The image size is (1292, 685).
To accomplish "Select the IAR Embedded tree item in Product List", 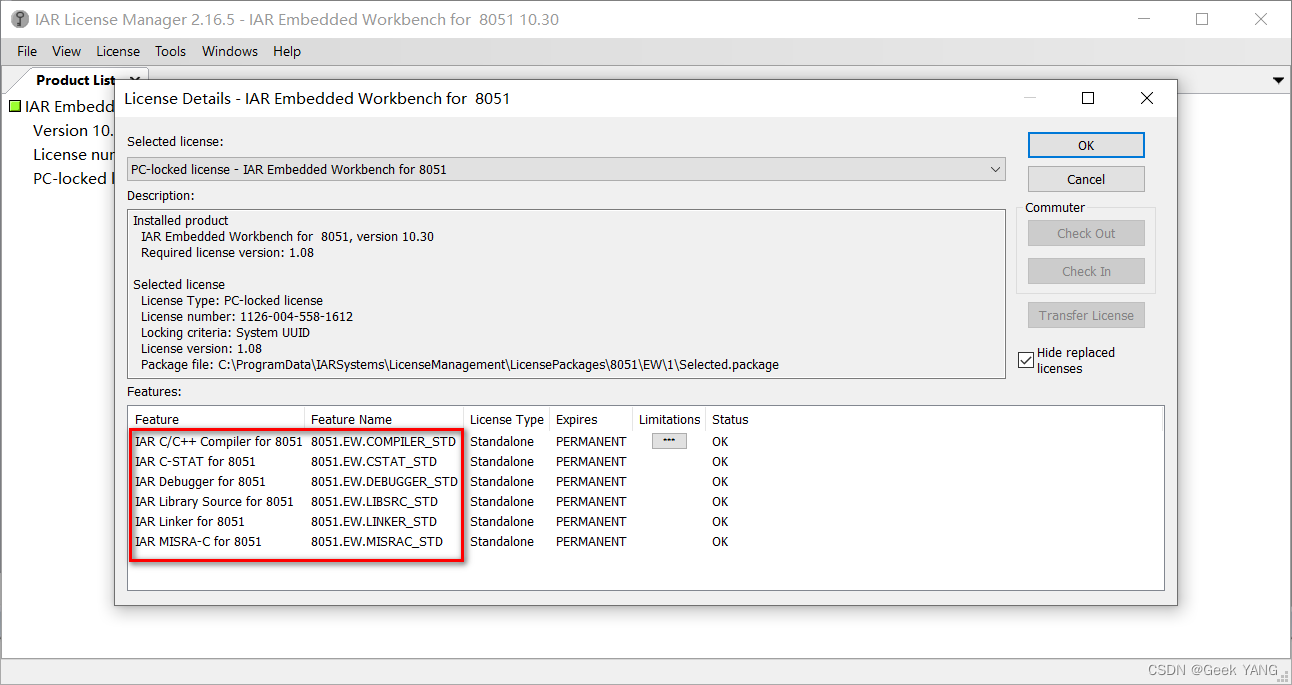I will (x=70, y=106).
